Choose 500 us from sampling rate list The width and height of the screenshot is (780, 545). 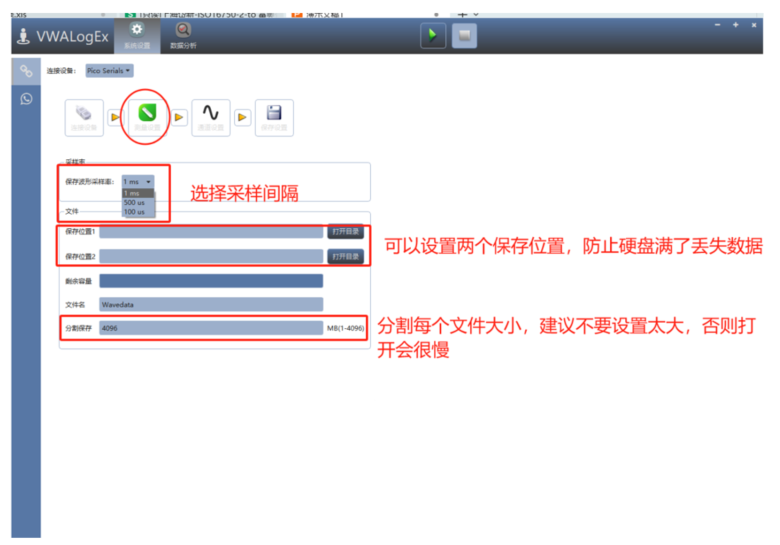click(x=134, y=202)
